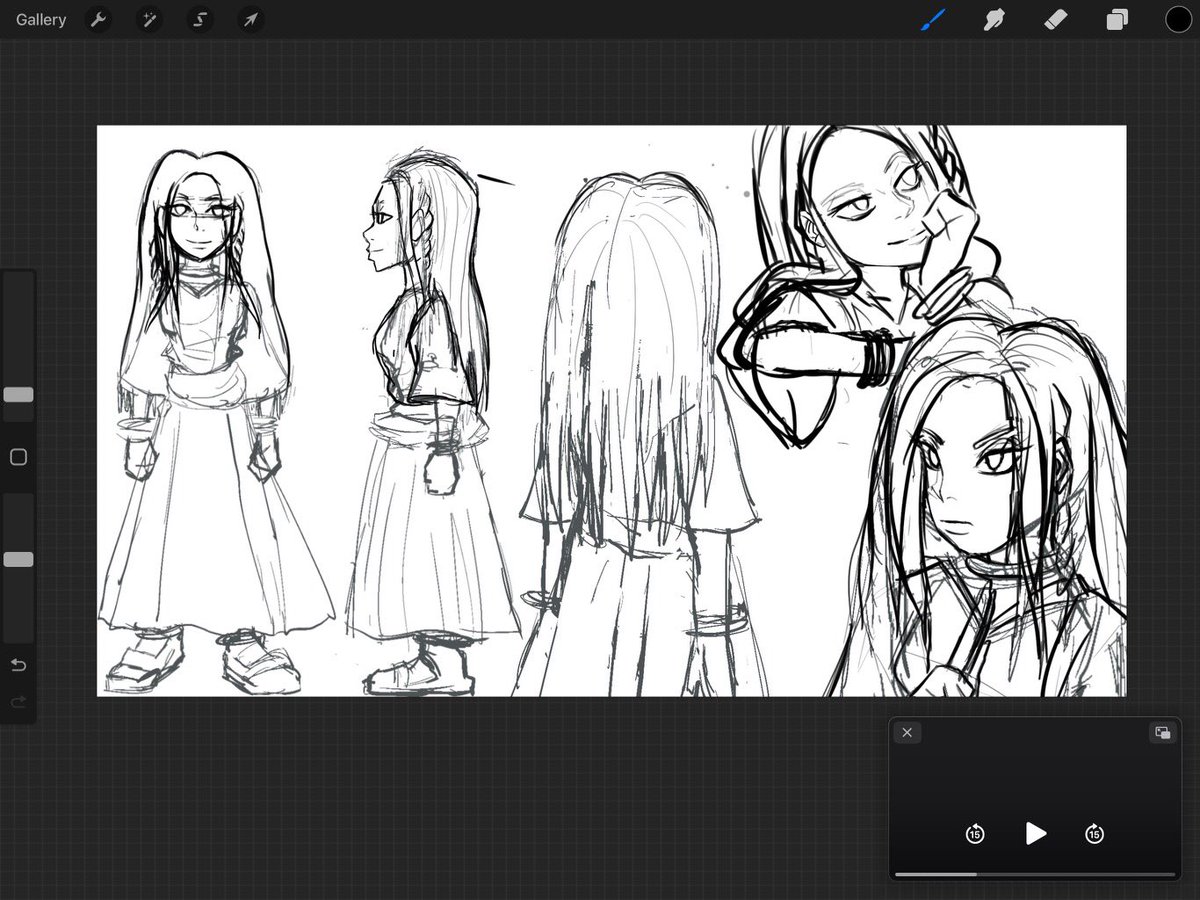Open the black color picker circle

coord(1178,20)
